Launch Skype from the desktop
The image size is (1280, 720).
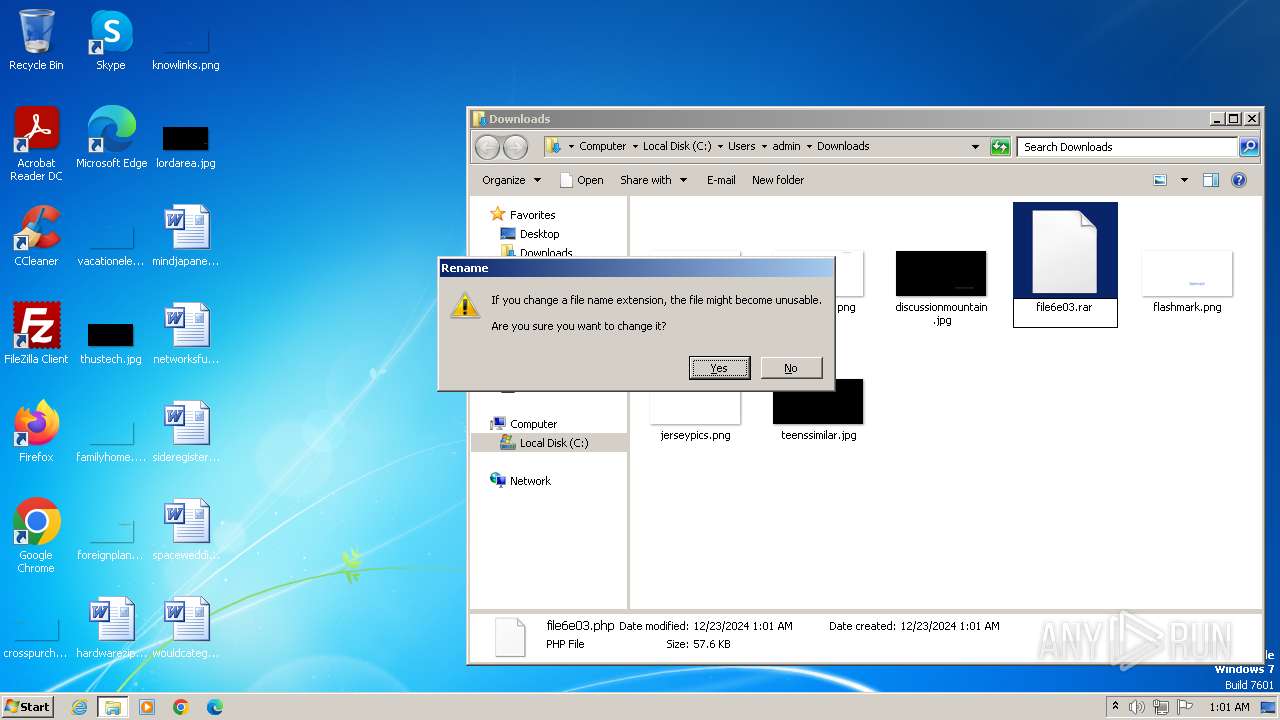(x=110, y=41)
